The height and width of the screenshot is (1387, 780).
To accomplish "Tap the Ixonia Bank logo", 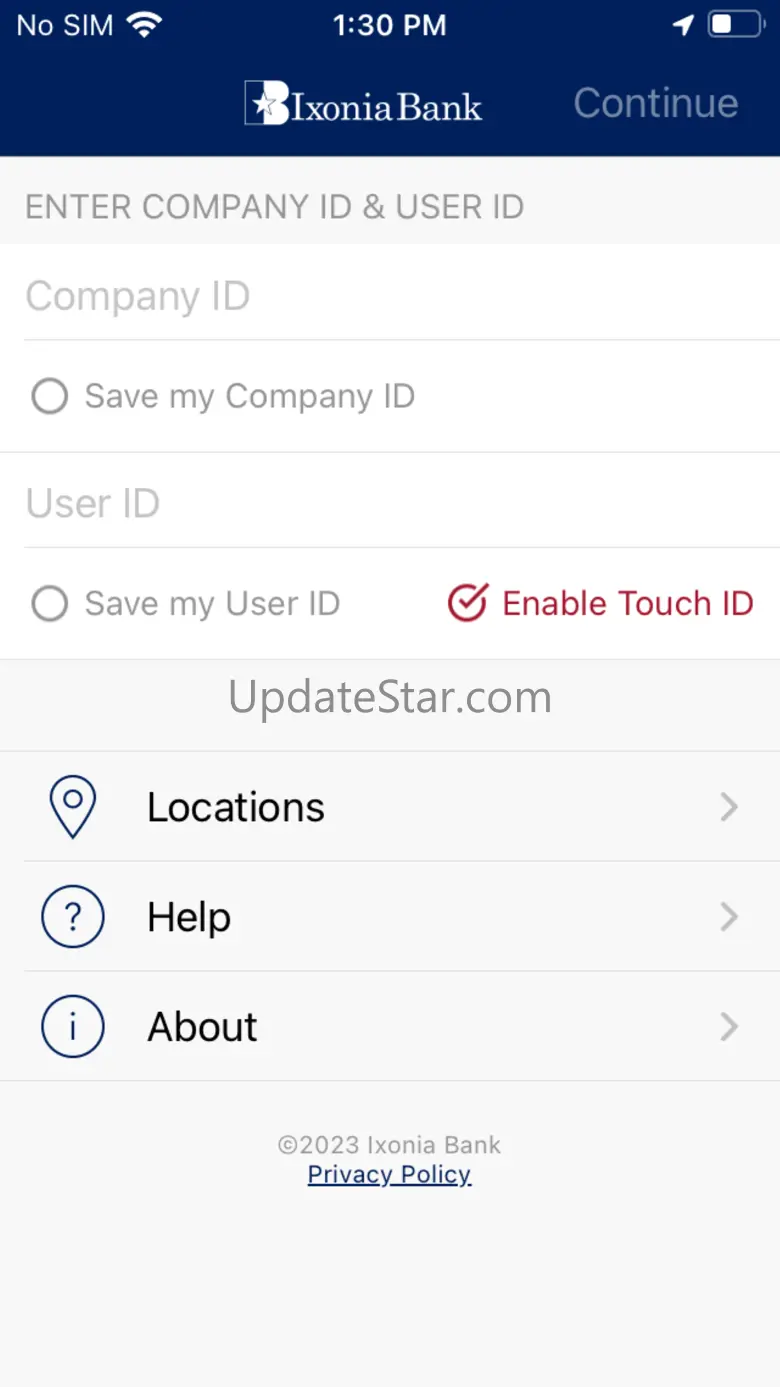I will (x=364, y=104).
